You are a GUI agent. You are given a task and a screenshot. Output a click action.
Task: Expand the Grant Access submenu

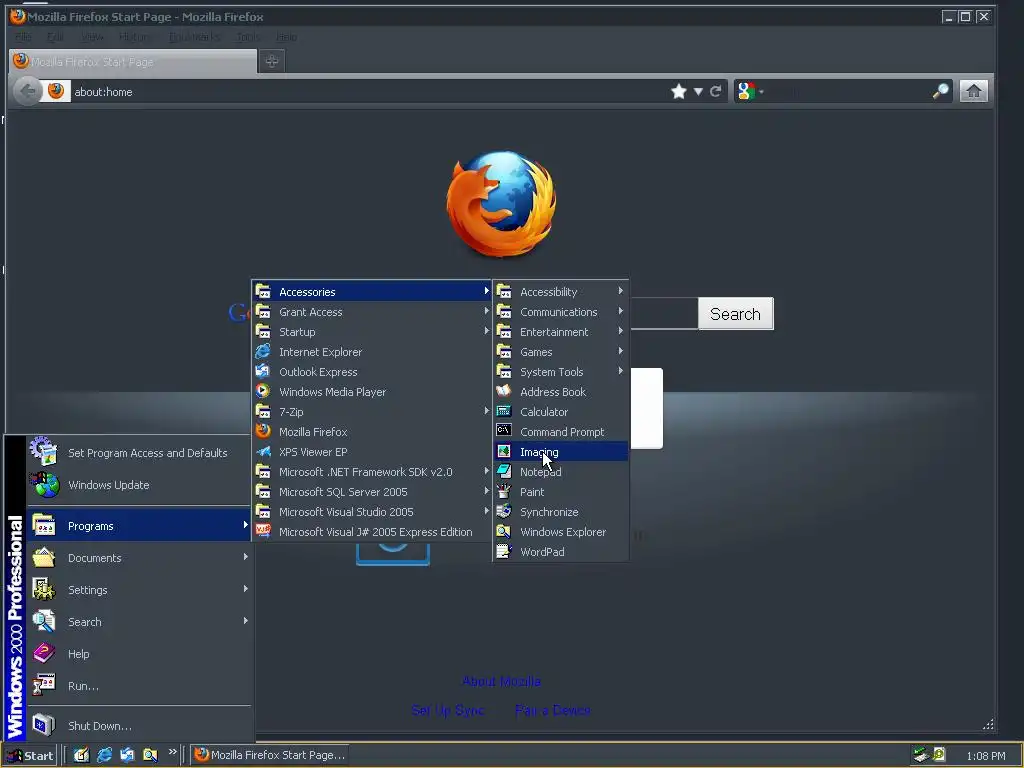pyautogui.click(x=372, y=312)
